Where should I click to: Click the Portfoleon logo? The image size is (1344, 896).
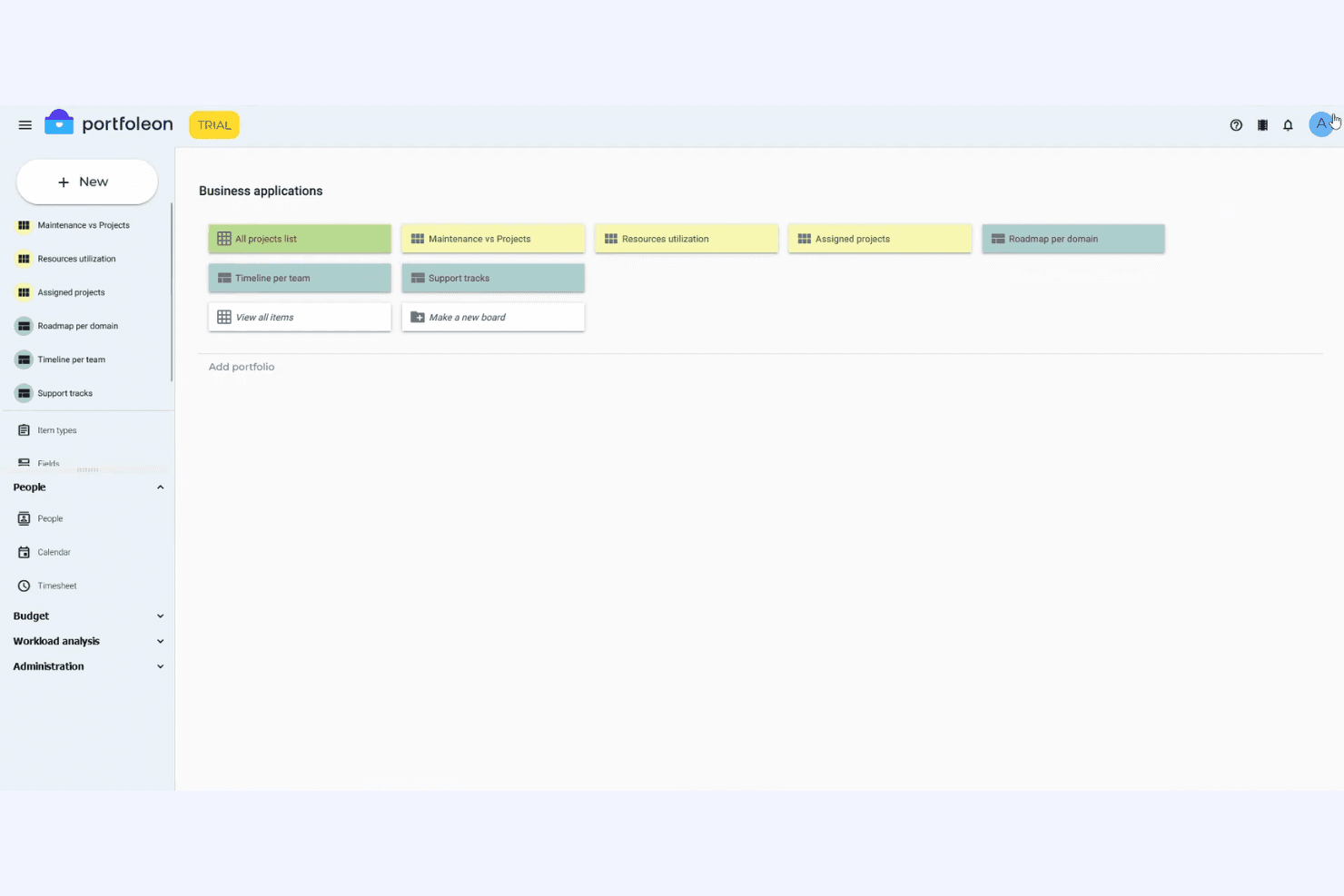tap(108, 123)
